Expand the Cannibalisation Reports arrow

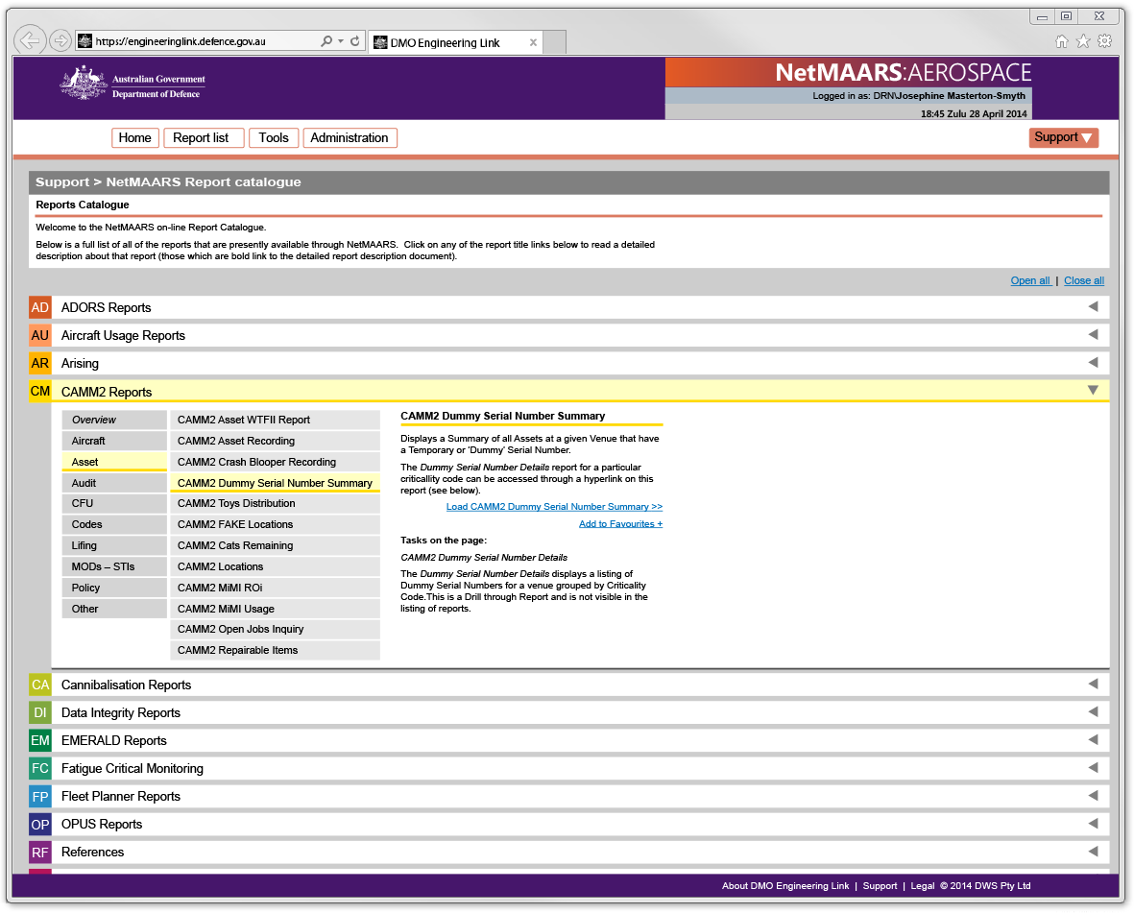tap(1093, 684)
